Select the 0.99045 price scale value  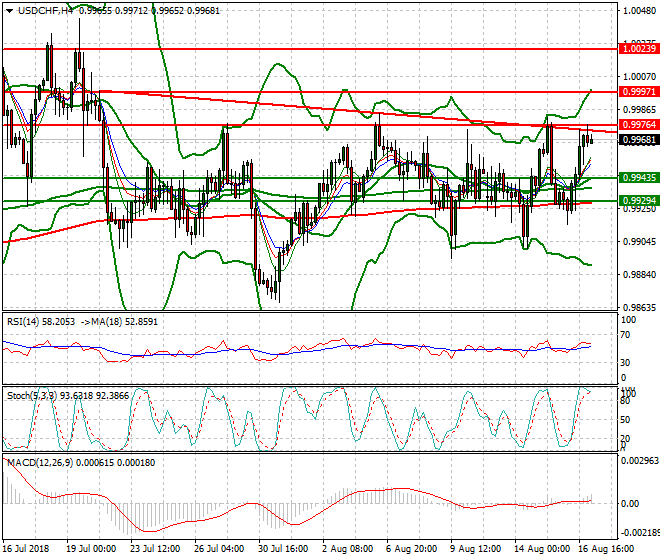click(x=639, y=242)
